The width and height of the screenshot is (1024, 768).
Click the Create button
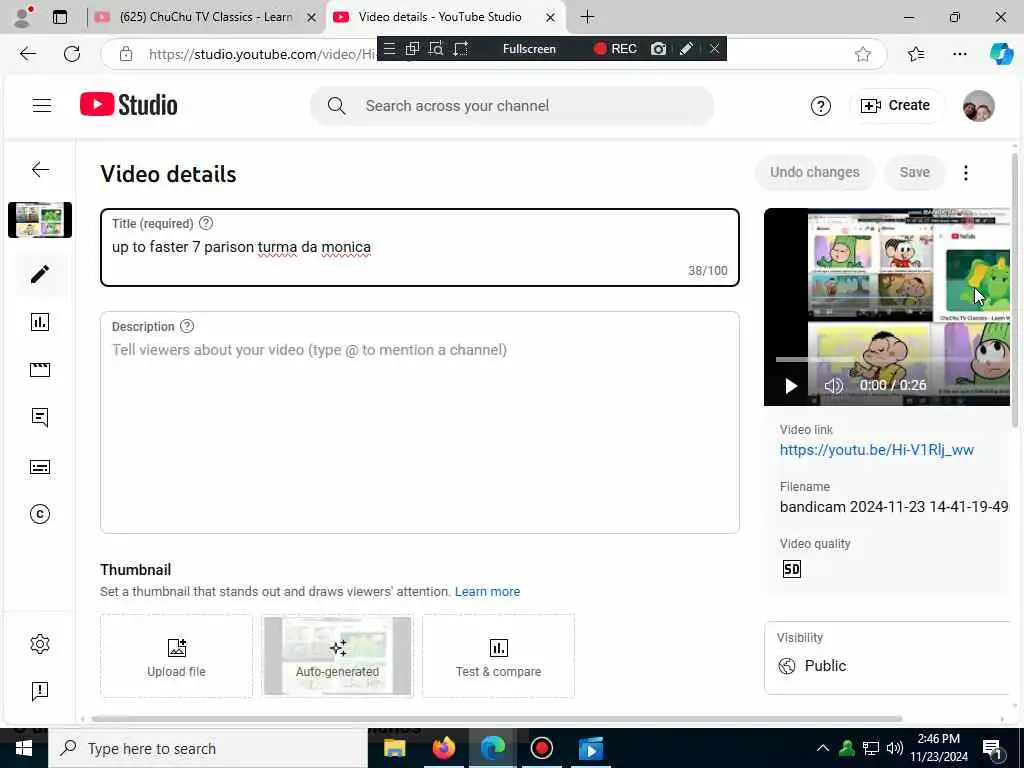point(895,105)
